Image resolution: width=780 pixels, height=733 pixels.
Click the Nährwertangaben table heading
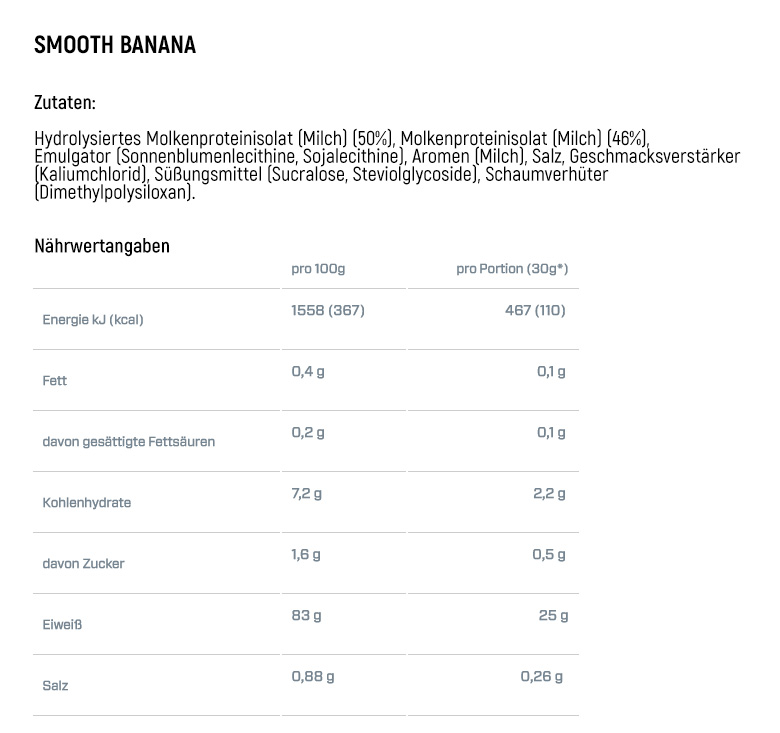pos(102,246)
